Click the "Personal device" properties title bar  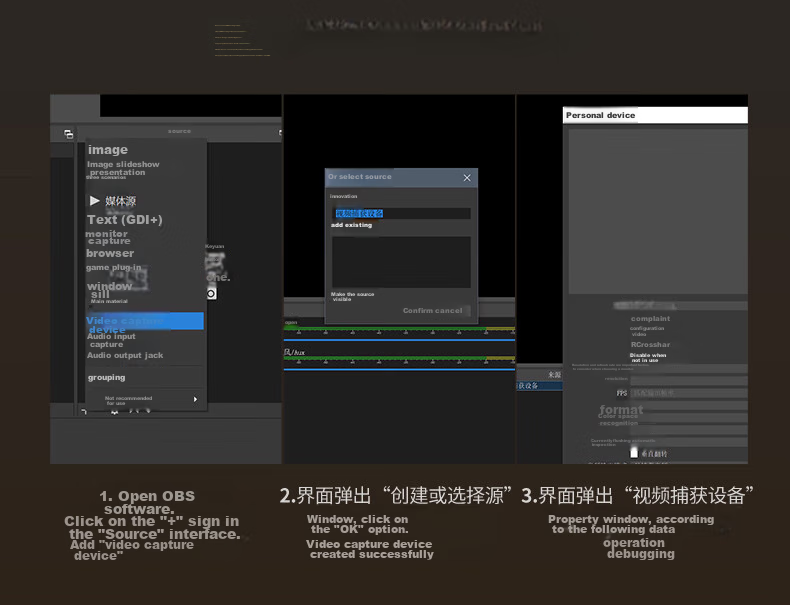(655, 115)
